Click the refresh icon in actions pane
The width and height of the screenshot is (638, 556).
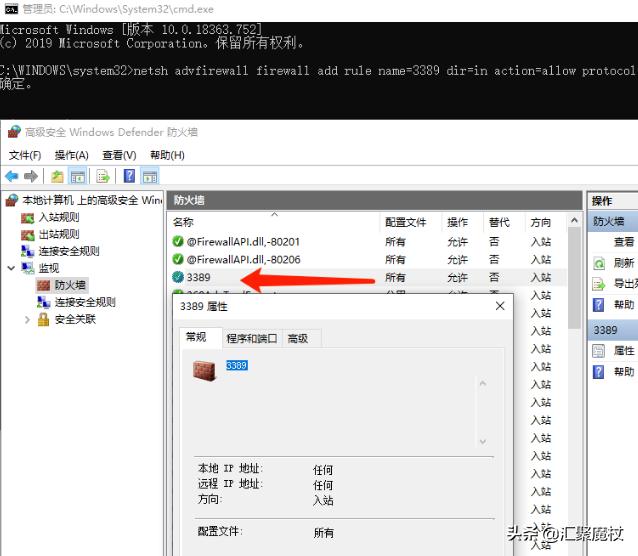(599, 264)
